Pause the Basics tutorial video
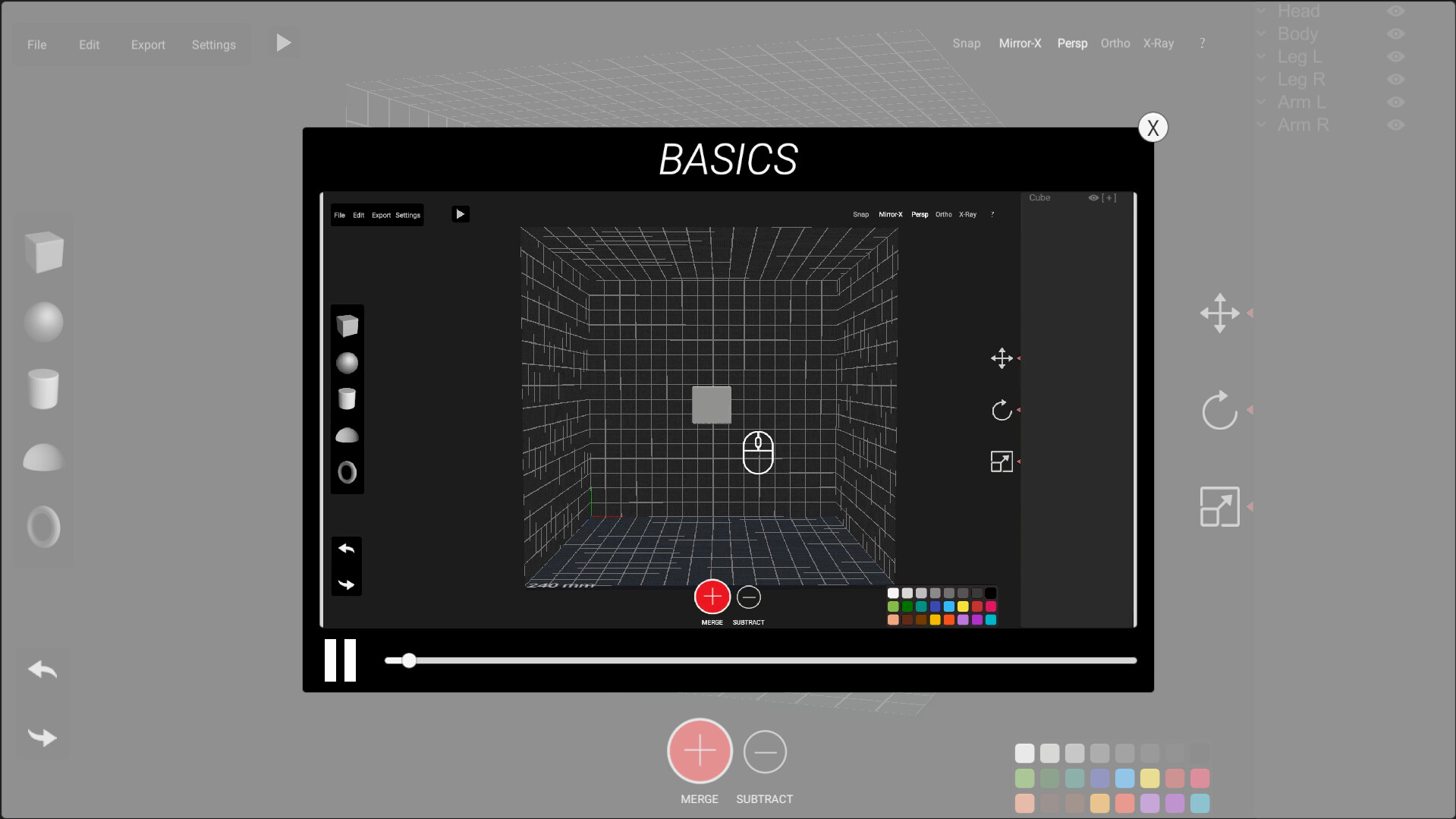Image resolution: width=1456 pixels, height=819 pixels. point(339,660)
